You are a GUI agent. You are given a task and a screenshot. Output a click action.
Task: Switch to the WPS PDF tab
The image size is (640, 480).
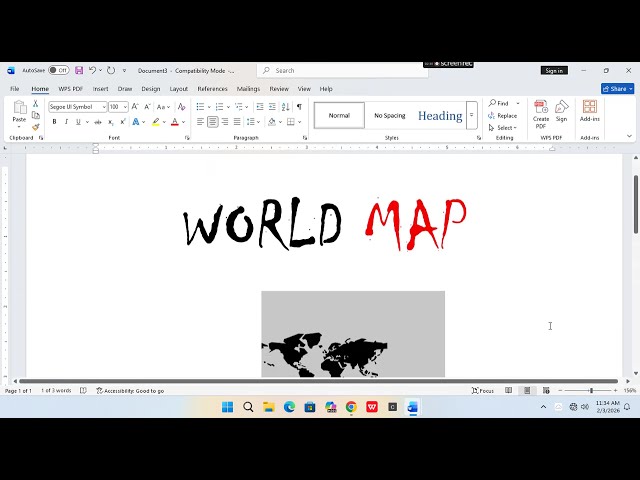pos(71,89)
